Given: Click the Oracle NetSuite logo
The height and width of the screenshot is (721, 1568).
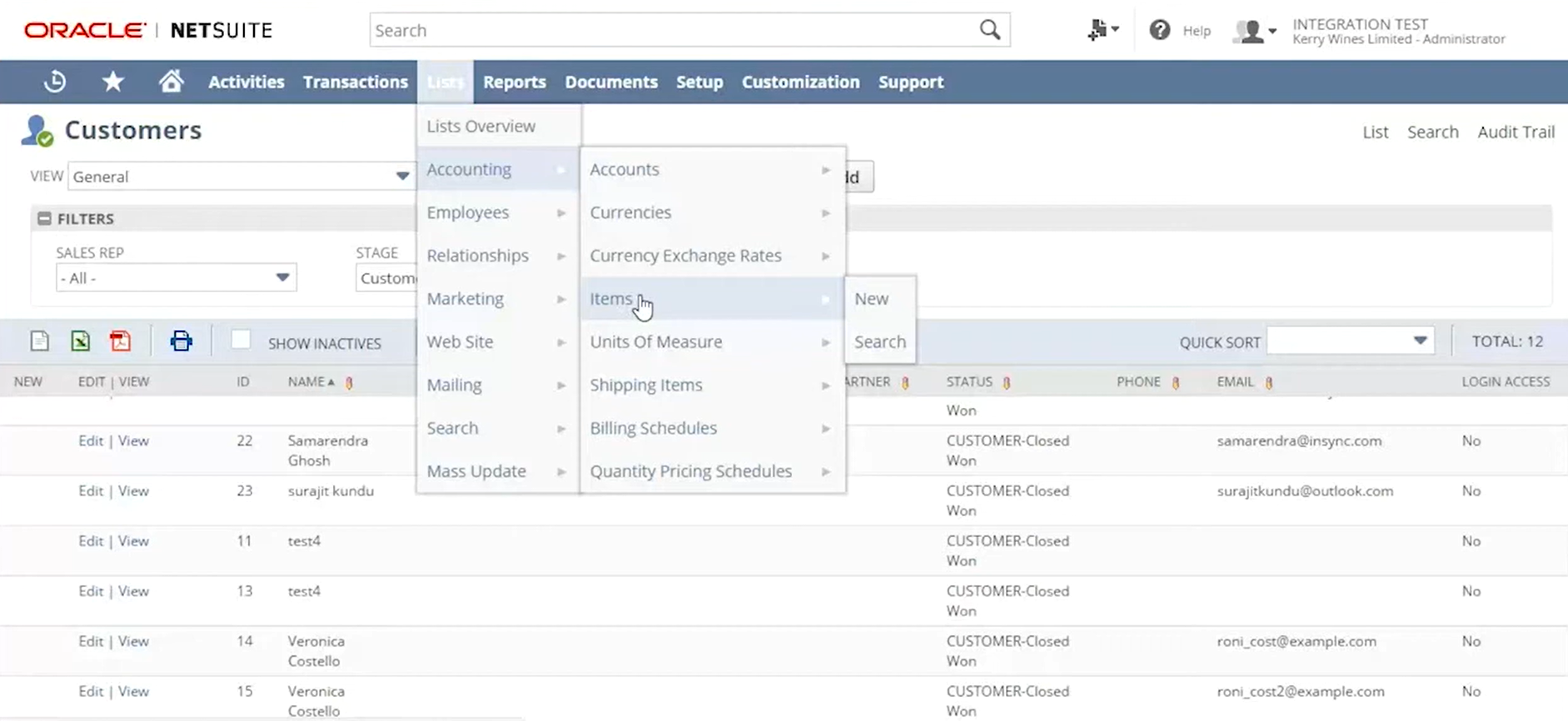Looking at the screenshot, I should (x=148, y=30).
